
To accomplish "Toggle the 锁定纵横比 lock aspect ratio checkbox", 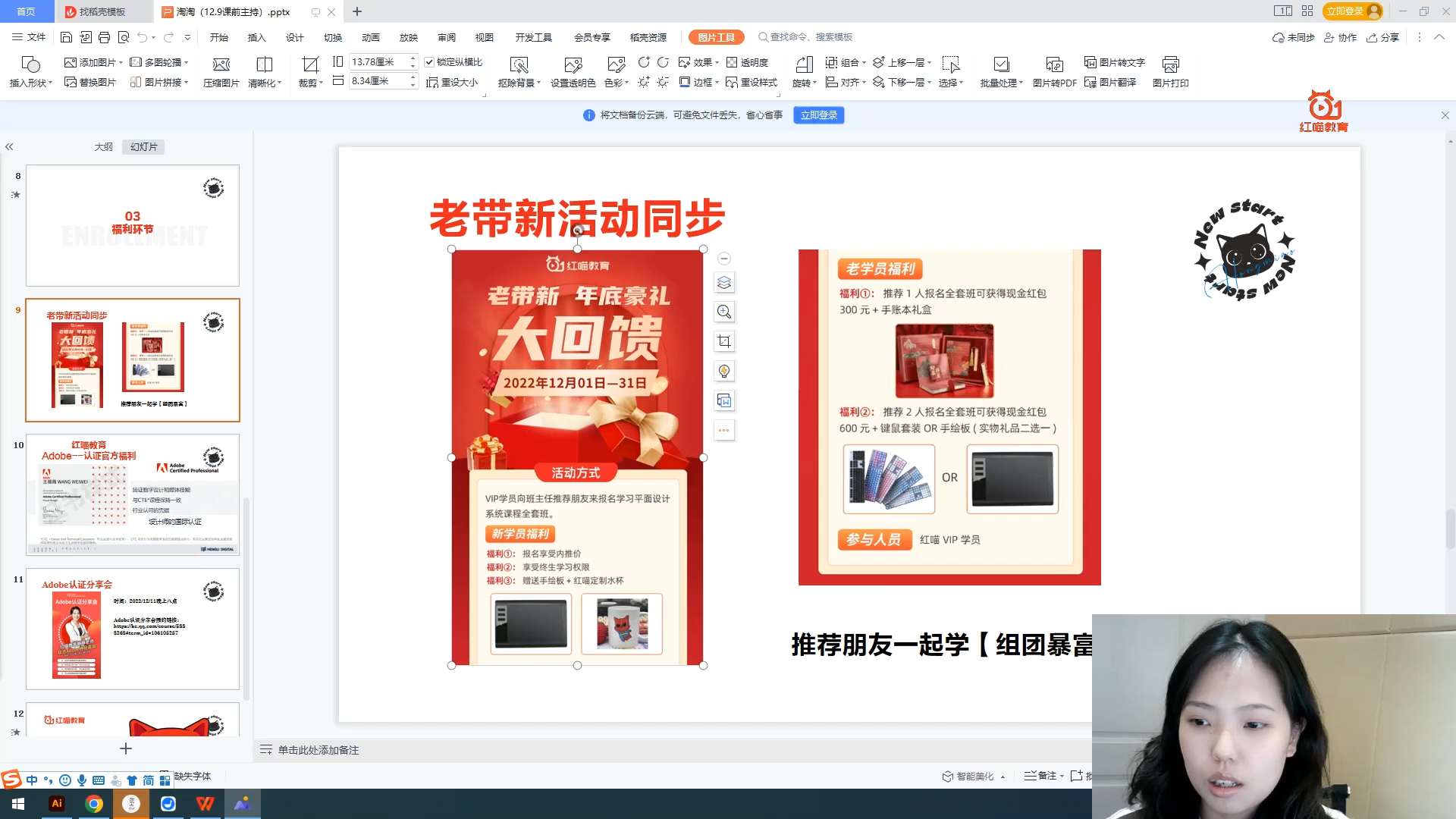I will click(429, 62).
